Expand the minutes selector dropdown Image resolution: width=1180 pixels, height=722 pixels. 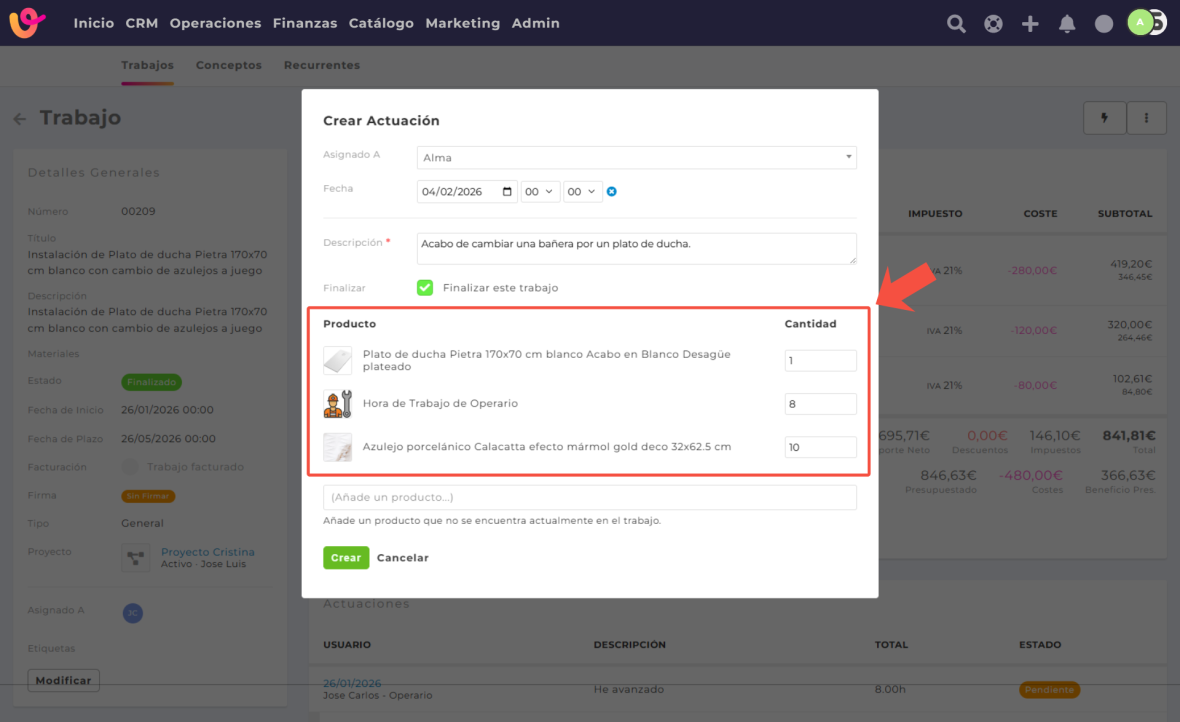582,191
